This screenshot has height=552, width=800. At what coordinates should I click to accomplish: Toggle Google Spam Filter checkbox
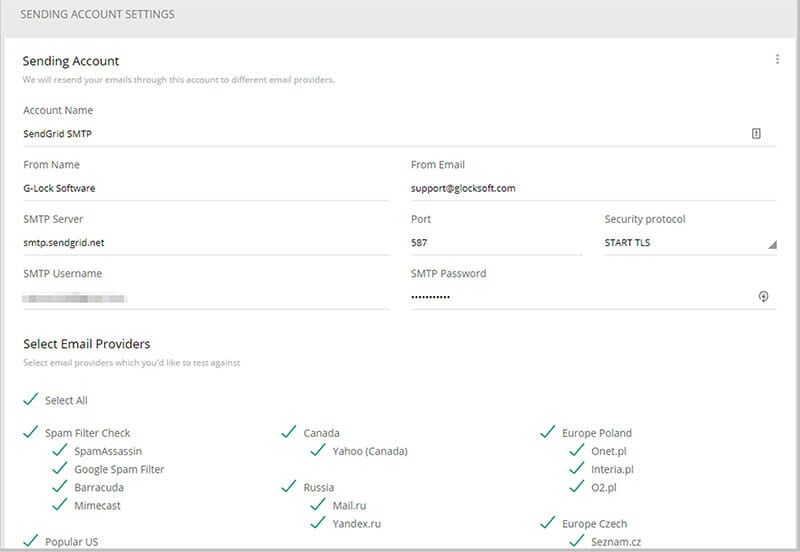[60, 468]
